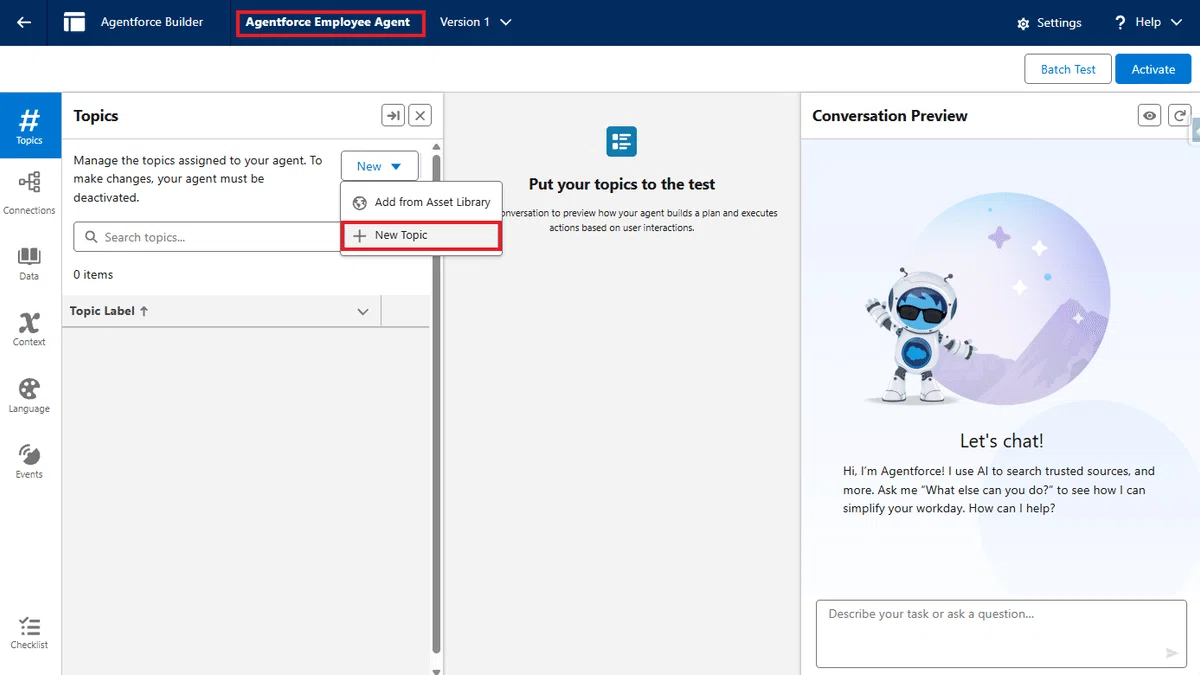This screenshot has width=1200, height=675.
Task: Open the Checklist sidebar item
Action: [x=29, y=632]
